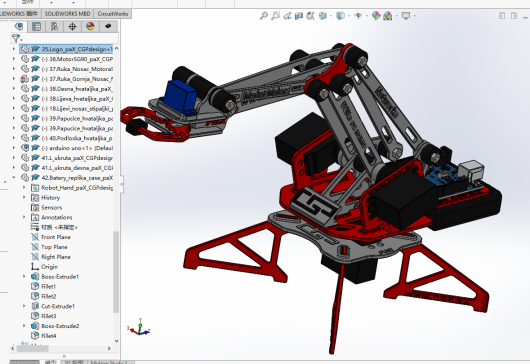Open the View Orientation dropdown arrow
This screenshot has height=364, width=530.
click(331, 16)
